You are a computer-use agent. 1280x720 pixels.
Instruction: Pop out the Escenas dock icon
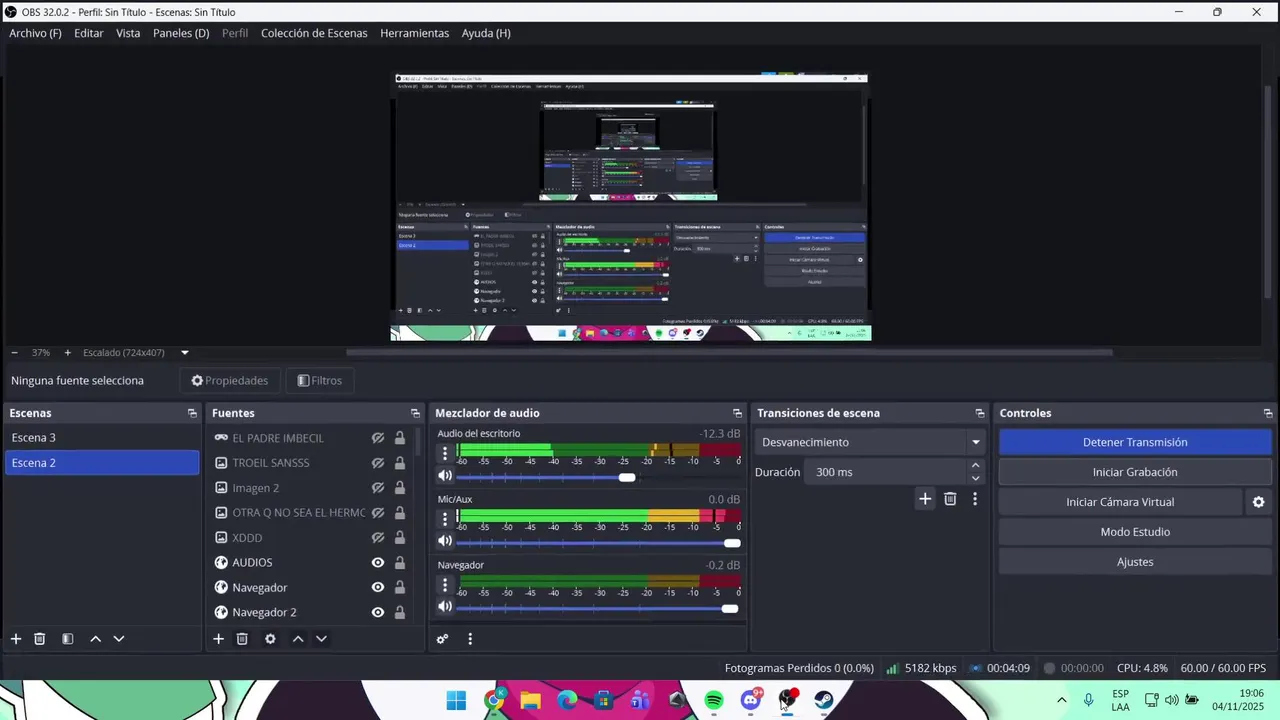(192, 413)
